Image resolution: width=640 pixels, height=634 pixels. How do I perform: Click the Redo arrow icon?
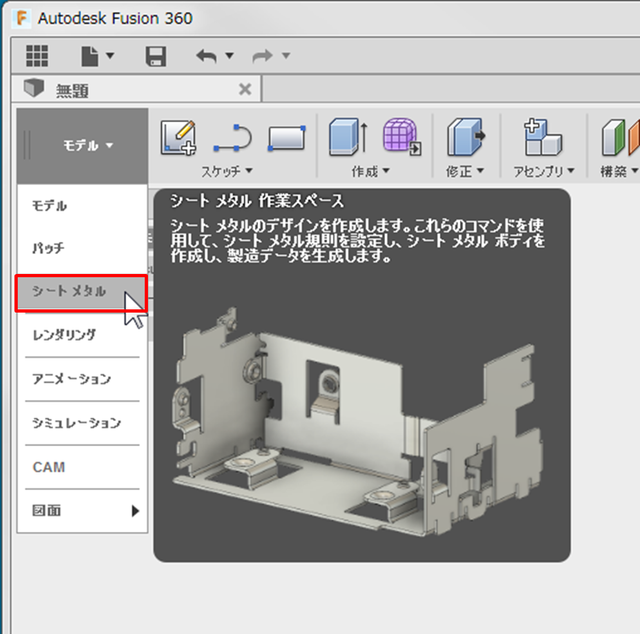click(262, 56)
